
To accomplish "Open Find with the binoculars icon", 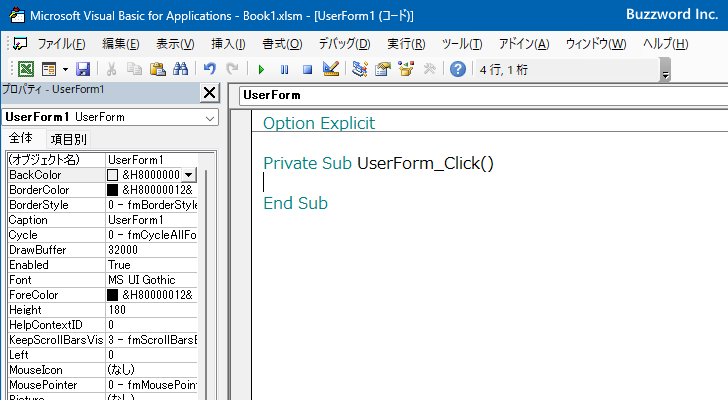I will [x=181, y=70].
